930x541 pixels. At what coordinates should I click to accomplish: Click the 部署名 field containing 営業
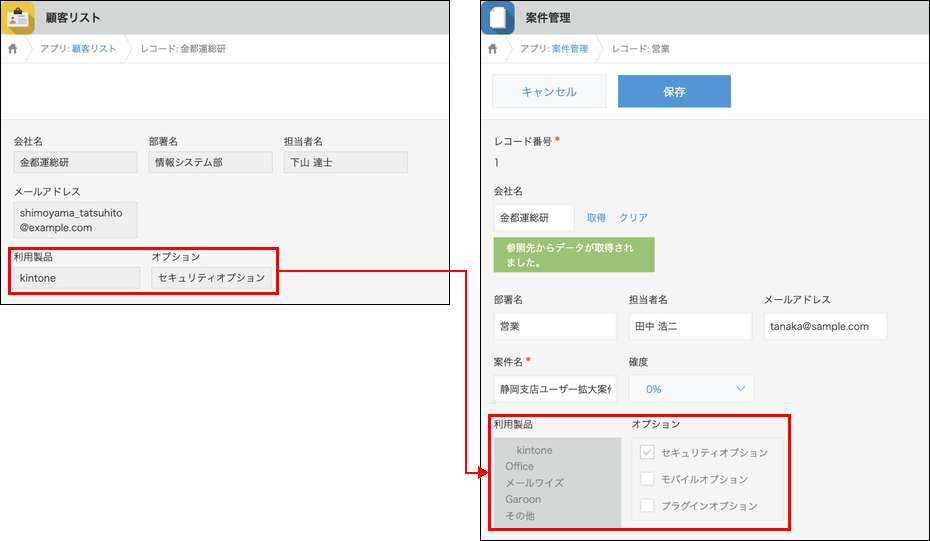[x=555, y=326]
